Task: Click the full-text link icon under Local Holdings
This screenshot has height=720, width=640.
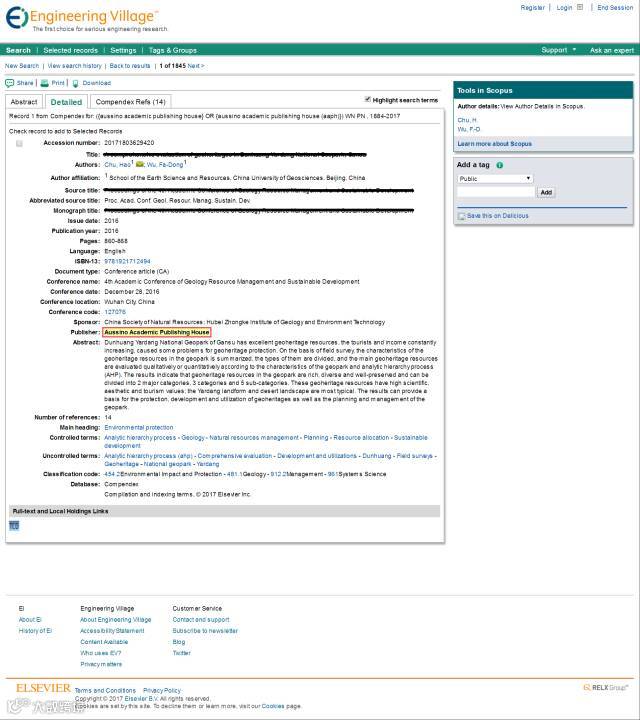Action: point(14,525)
